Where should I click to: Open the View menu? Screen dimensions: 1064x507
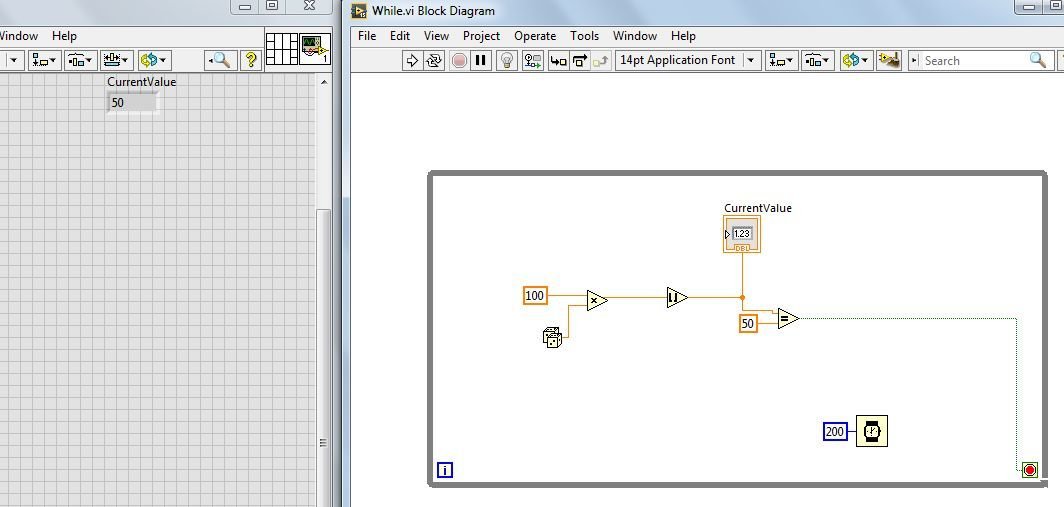(x=436, y=36)
